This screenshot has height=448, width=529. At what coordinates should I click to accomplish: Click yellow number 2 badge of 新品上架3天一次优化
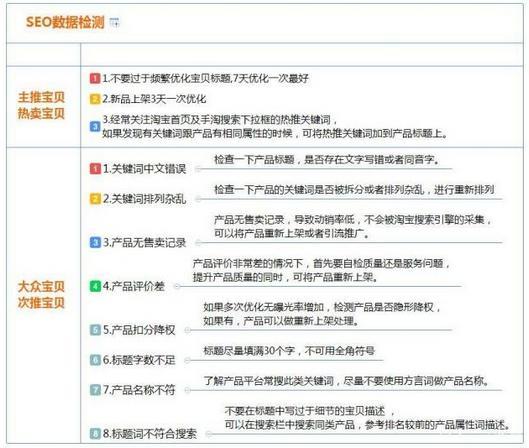click(95, 99)
